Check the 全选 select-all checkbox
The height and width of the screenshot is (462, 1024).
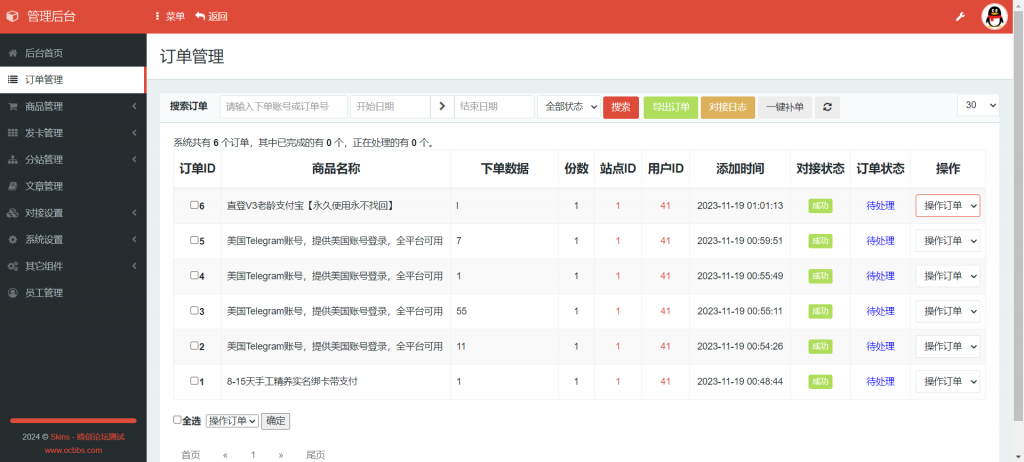tap(177, 420)
